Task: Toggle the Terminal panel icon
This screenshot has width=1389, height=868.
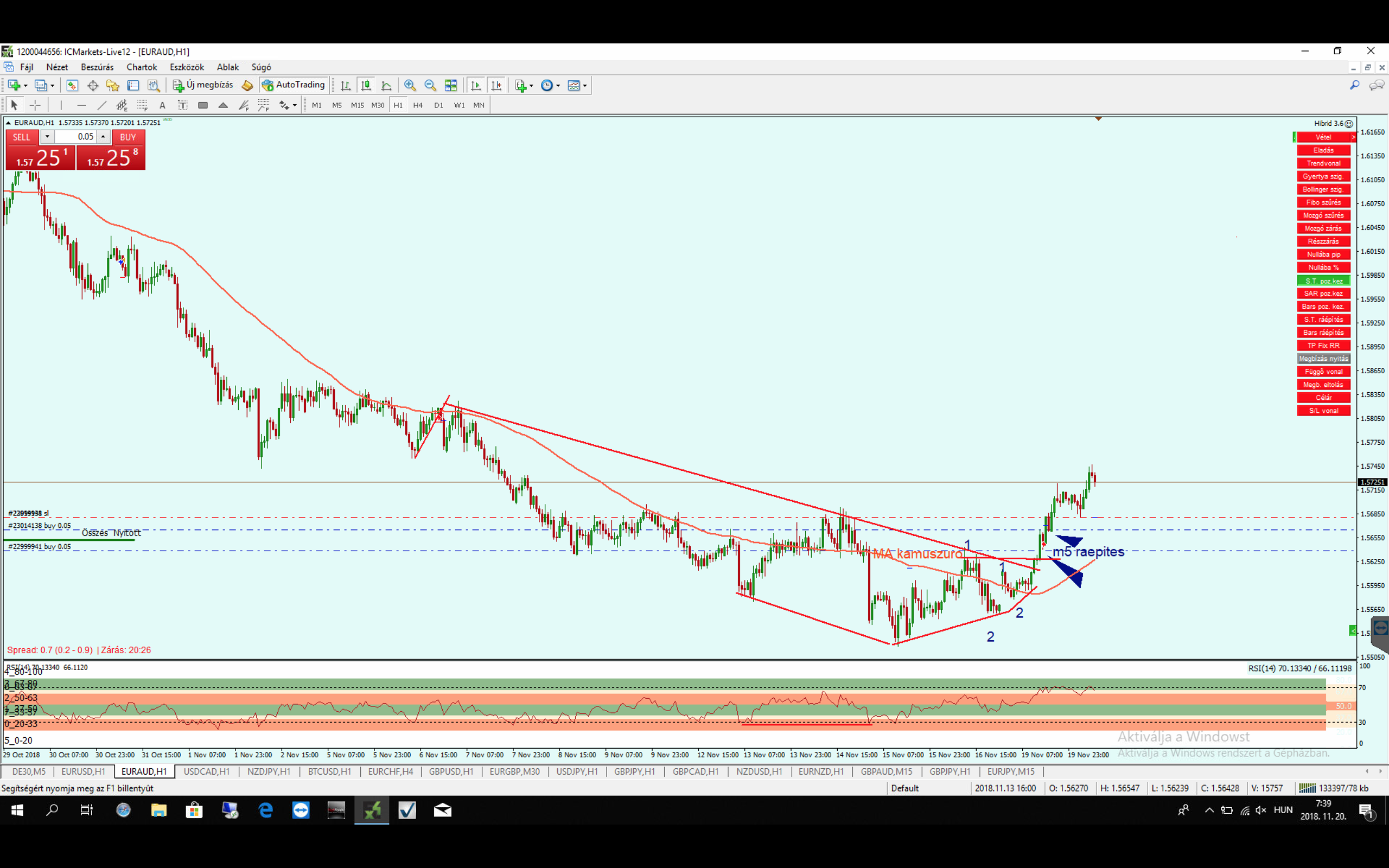Action: click(x=133, y=86)
